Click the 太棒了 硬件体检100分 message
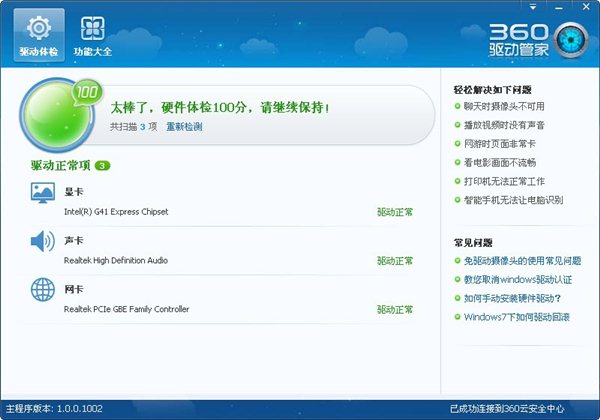Image resolution: width=600 pixels, height=420 pixels. (220, 107)
